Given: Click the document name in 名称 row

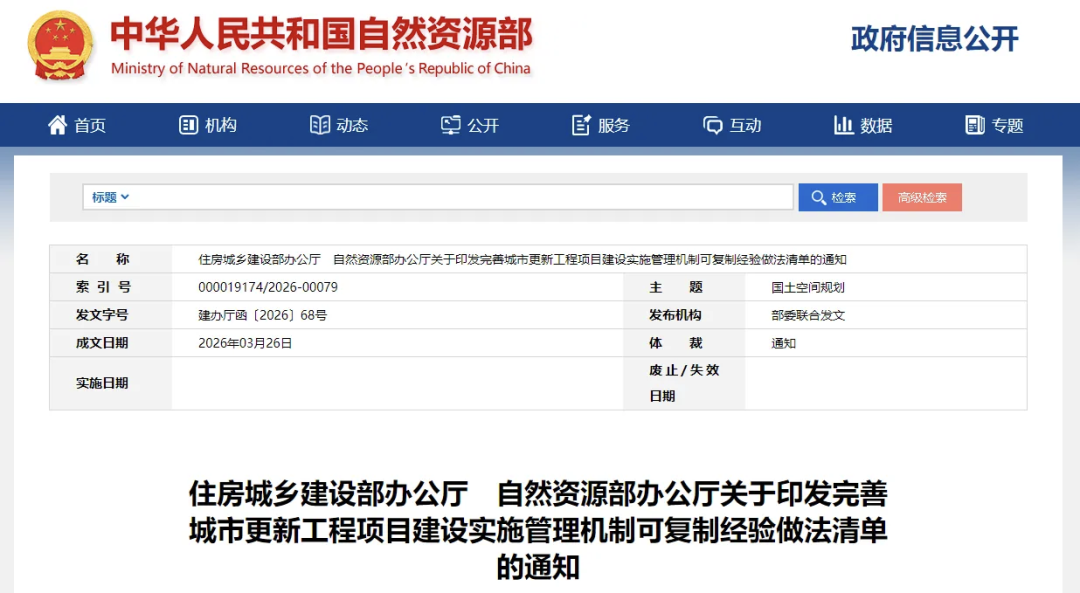Looking at the screenshot, I should [x=522, y=259].
